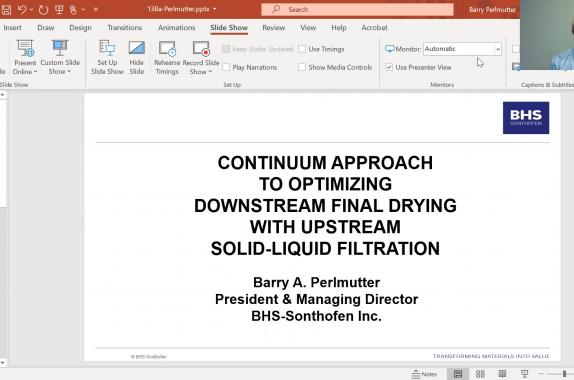Click President & Managing Director text
The image size is (574, 380).
tap(316, 299)
